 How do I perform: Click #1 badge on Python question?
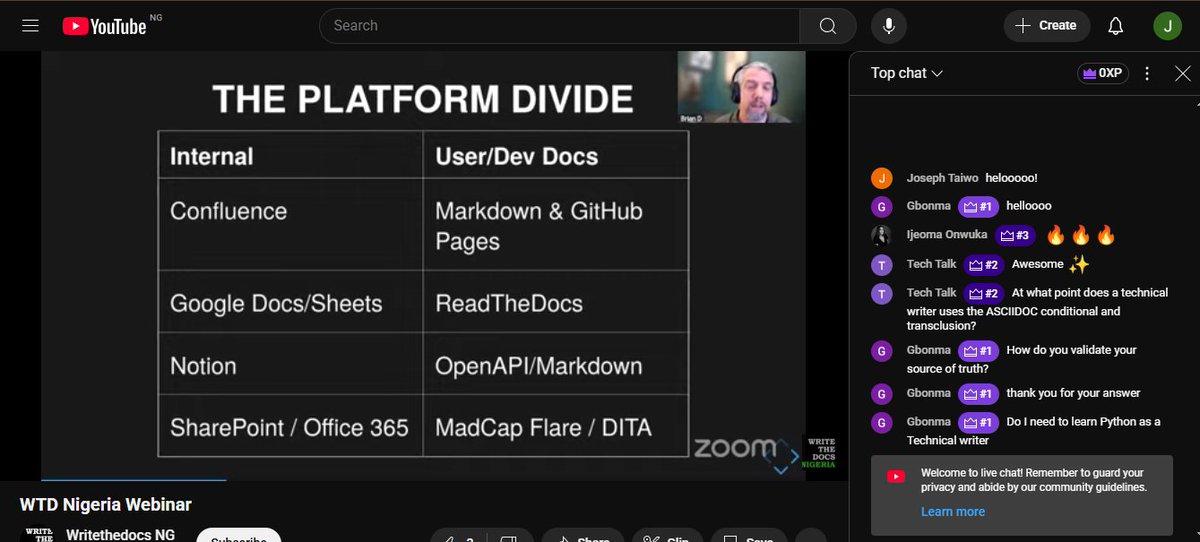979,422
